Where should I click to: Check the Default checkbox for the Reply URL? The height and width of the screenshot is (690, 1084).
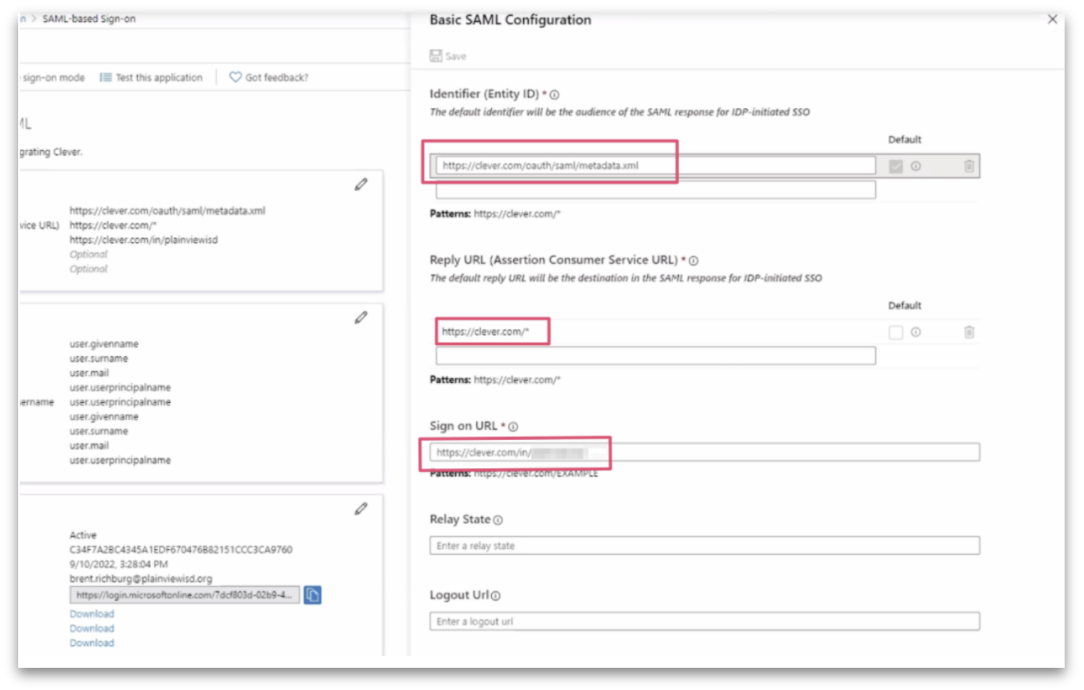tap(894, 331)
